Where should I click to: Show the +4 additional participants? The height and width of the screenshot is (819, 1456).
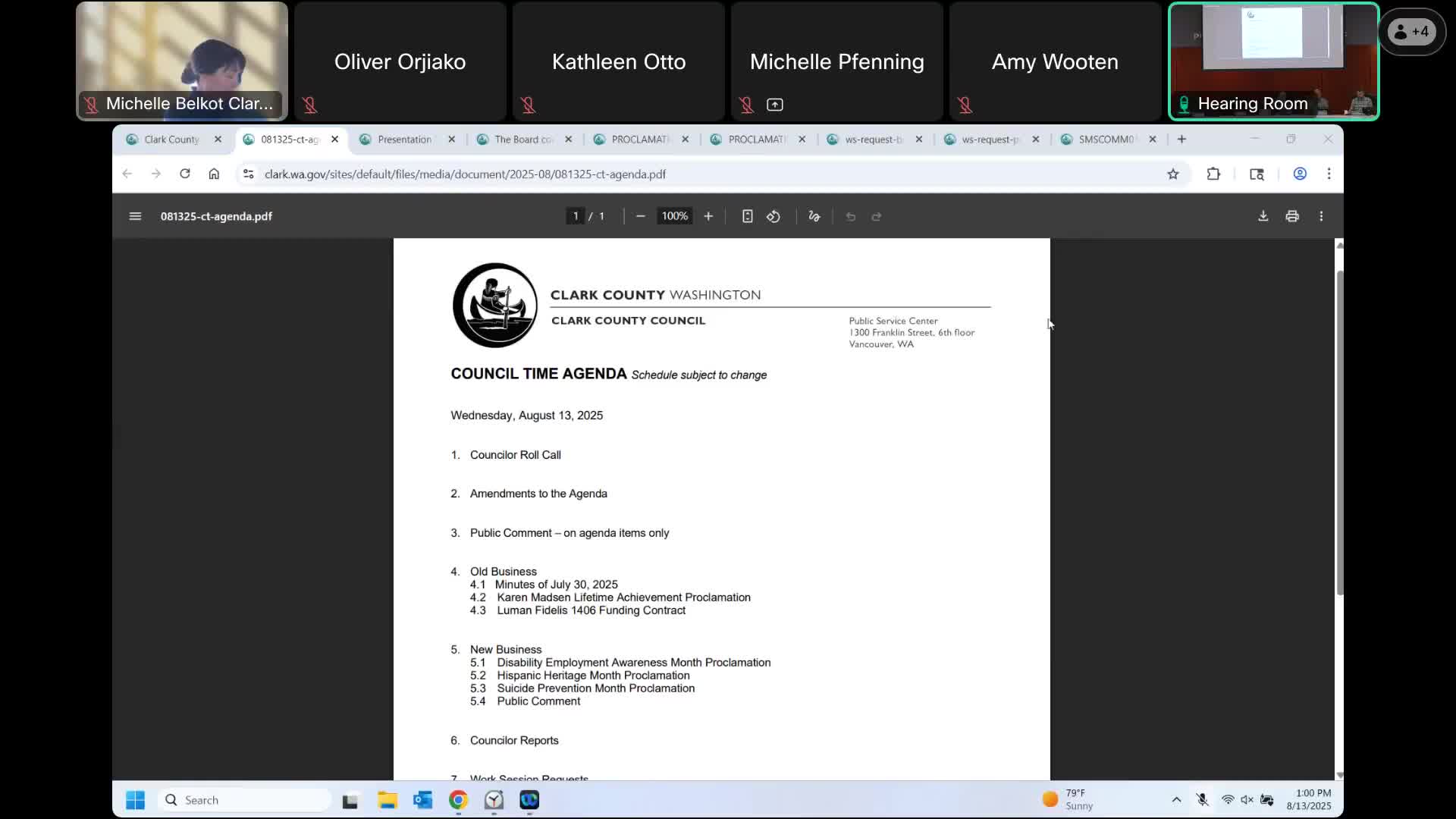1412,32
